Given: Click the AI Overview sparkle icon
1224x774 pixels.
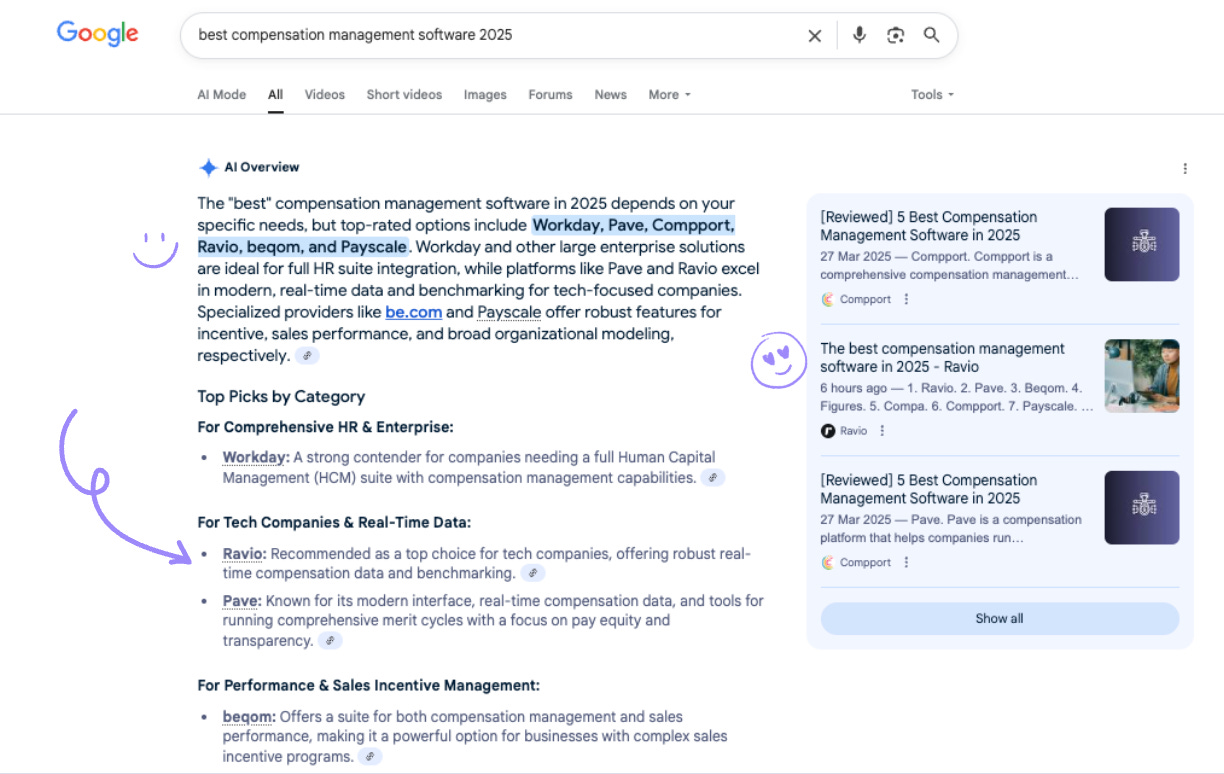Looking at the screenshot, I should (x=208, y=167).
